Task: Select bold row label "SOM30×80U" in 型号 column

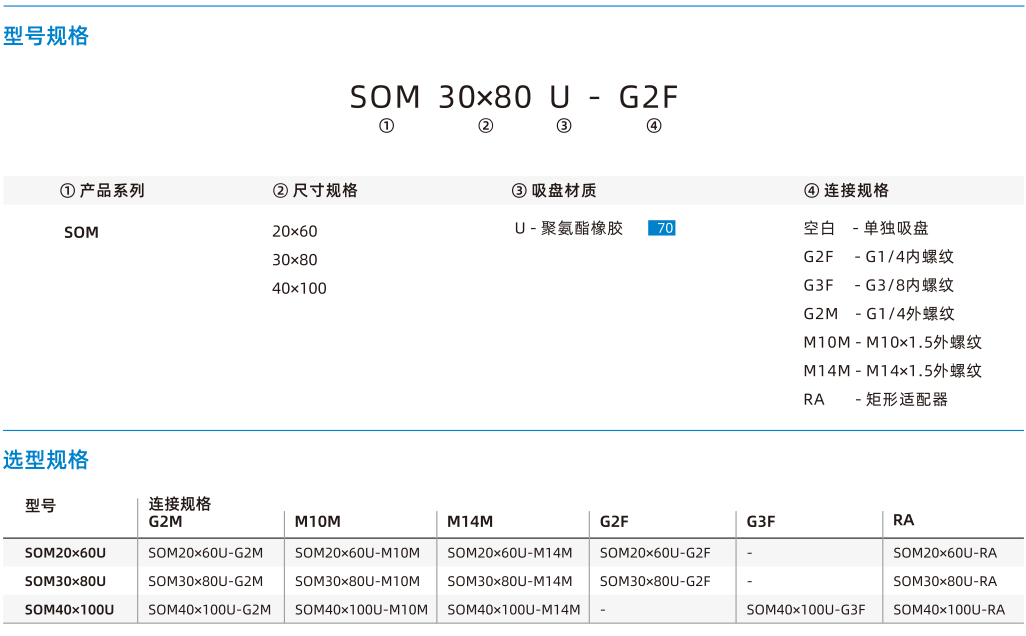Action: pos(65,581)
